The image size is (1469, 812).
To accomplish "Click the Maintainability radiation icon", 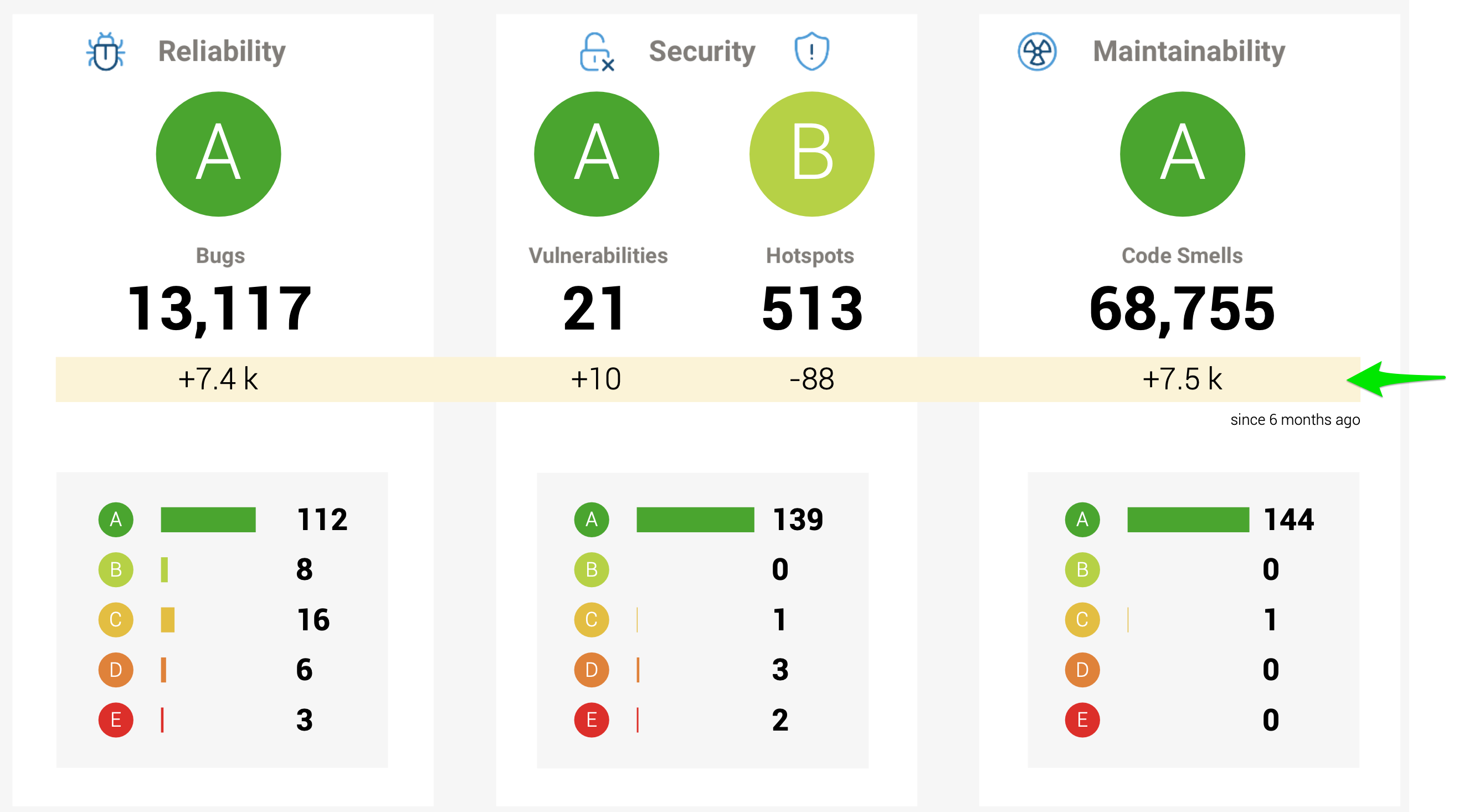I will [x=1037, y=52].
